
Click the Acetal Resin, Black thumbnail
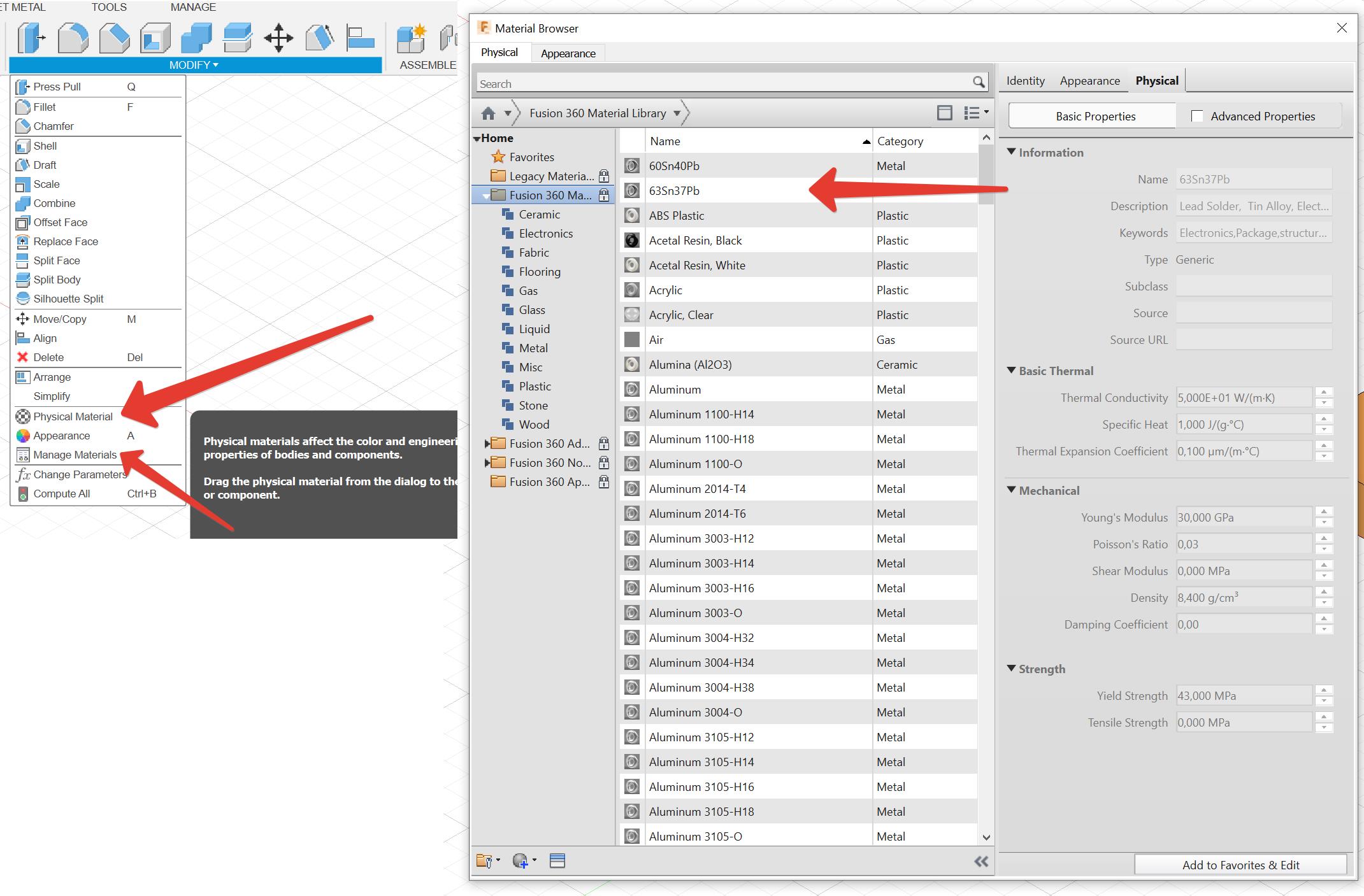click(631, 240)
